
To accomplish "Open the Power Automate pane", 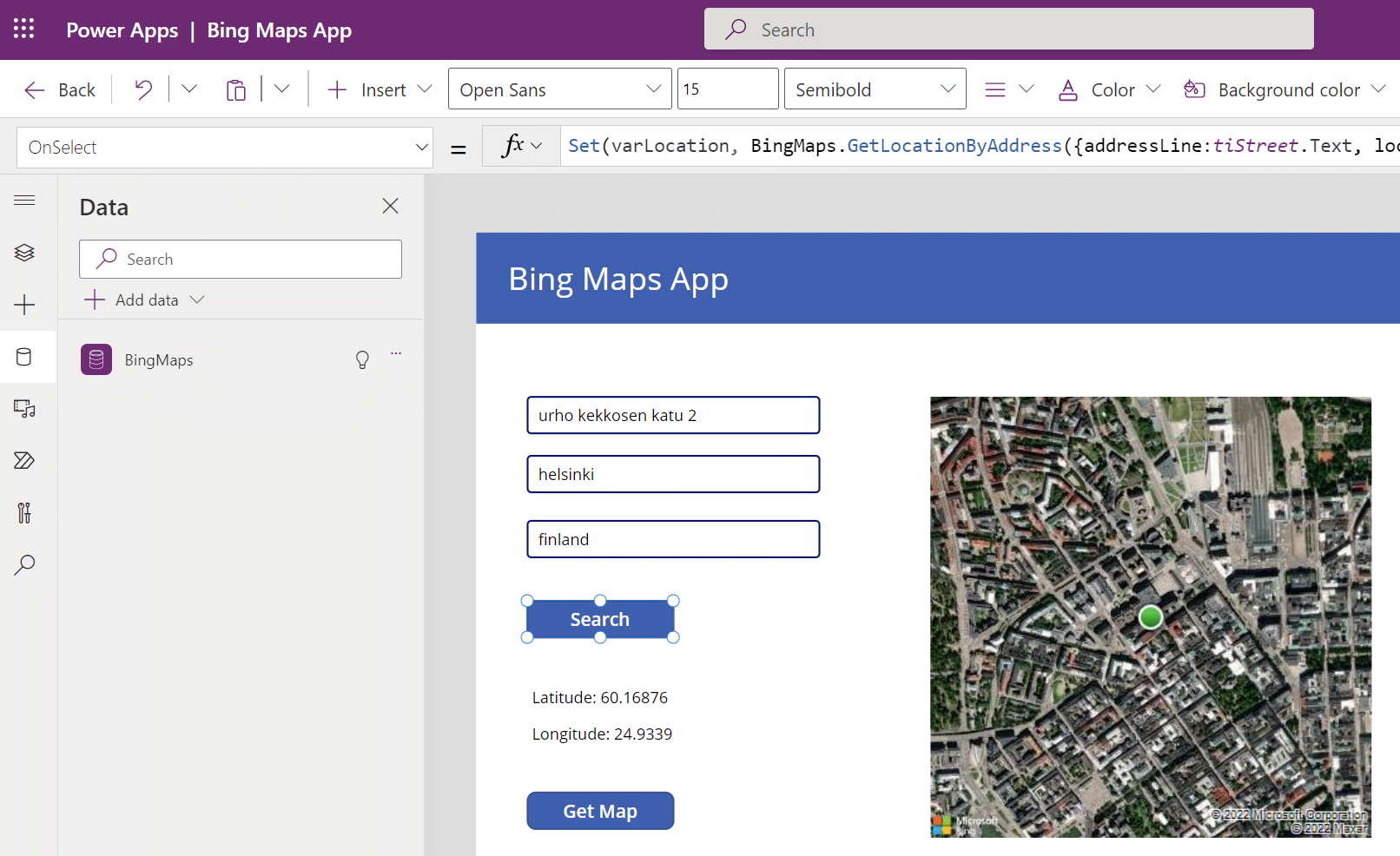I will click(24, 461).
